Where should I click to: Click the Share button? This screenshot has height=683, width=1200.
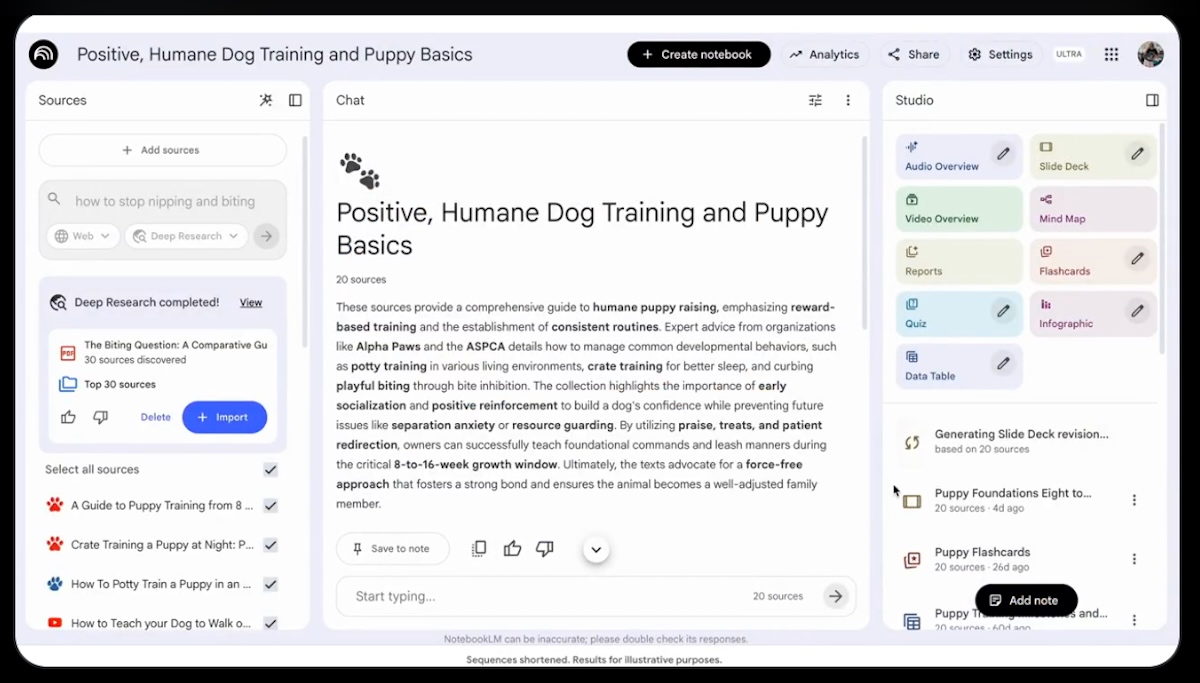[913, 54]
